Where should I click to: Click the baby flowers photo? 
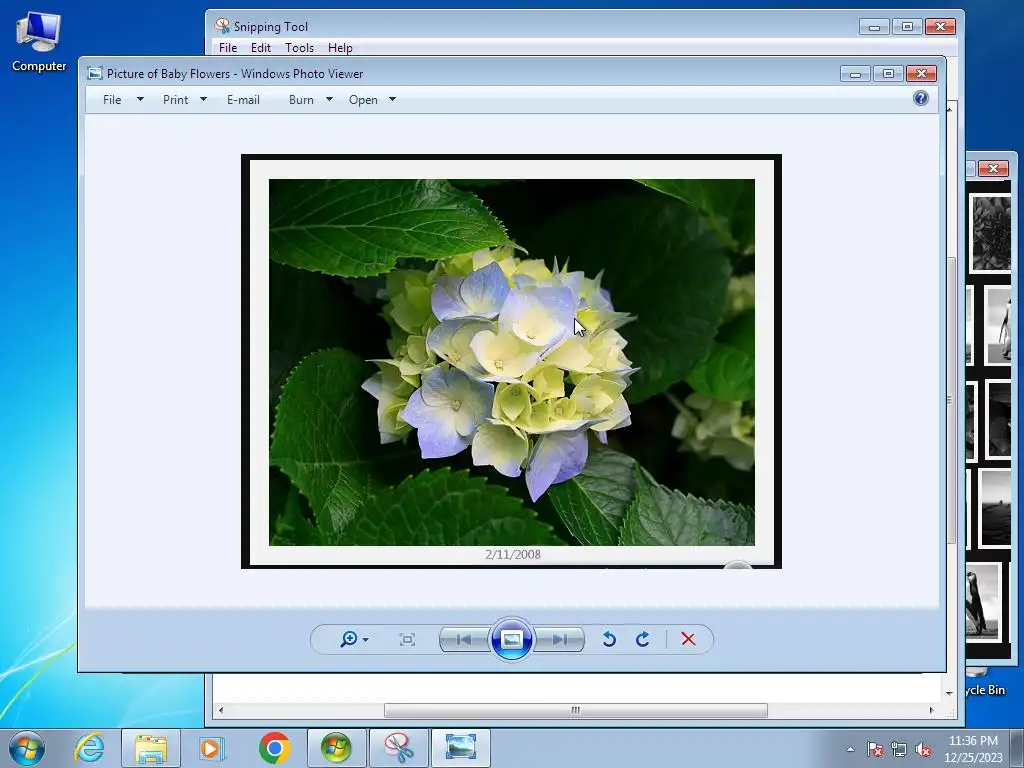pyautogui.click(x=511, y=362)
